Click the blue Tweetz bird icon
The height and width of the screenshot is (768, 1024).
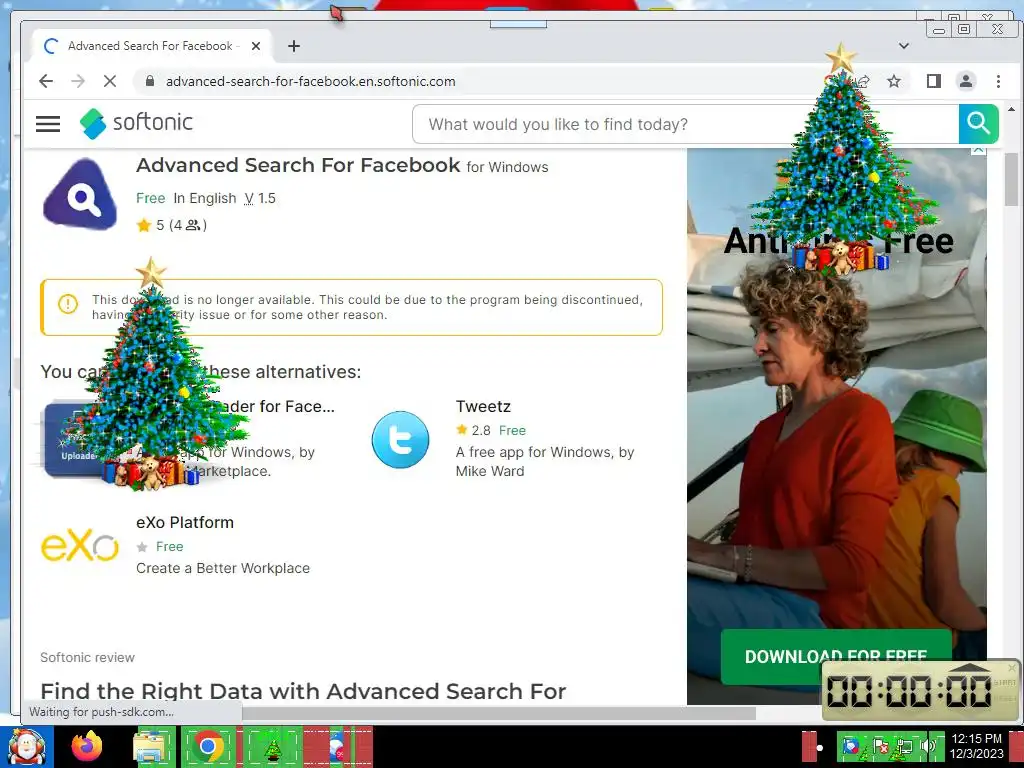(x=400, y=439)
